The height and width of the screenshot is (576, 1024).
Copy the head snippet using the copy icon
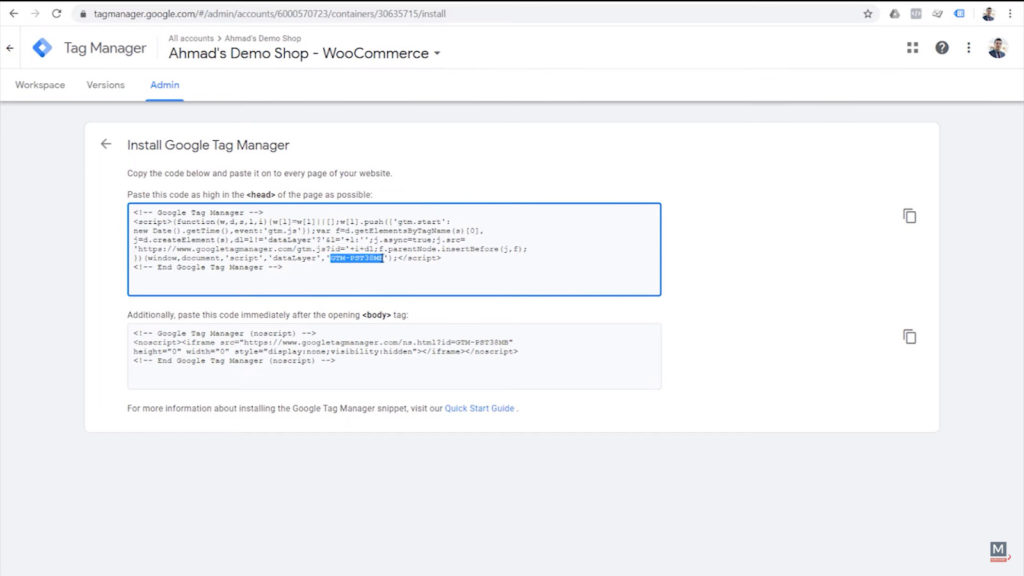[x=909, y=215]
